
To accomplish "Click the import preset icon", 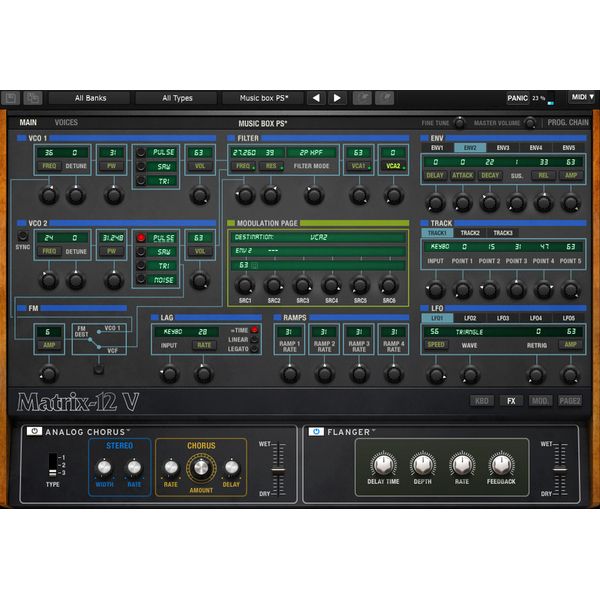I will click(x=362, y=98).
